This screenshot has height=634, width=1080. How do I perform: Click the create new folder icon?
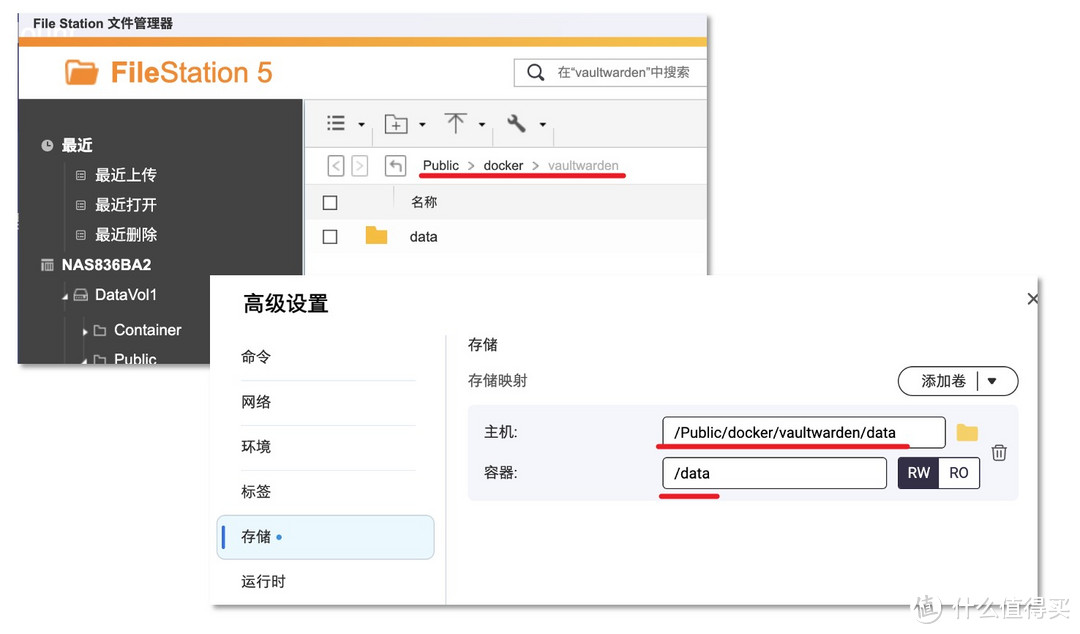pos(397,124)
